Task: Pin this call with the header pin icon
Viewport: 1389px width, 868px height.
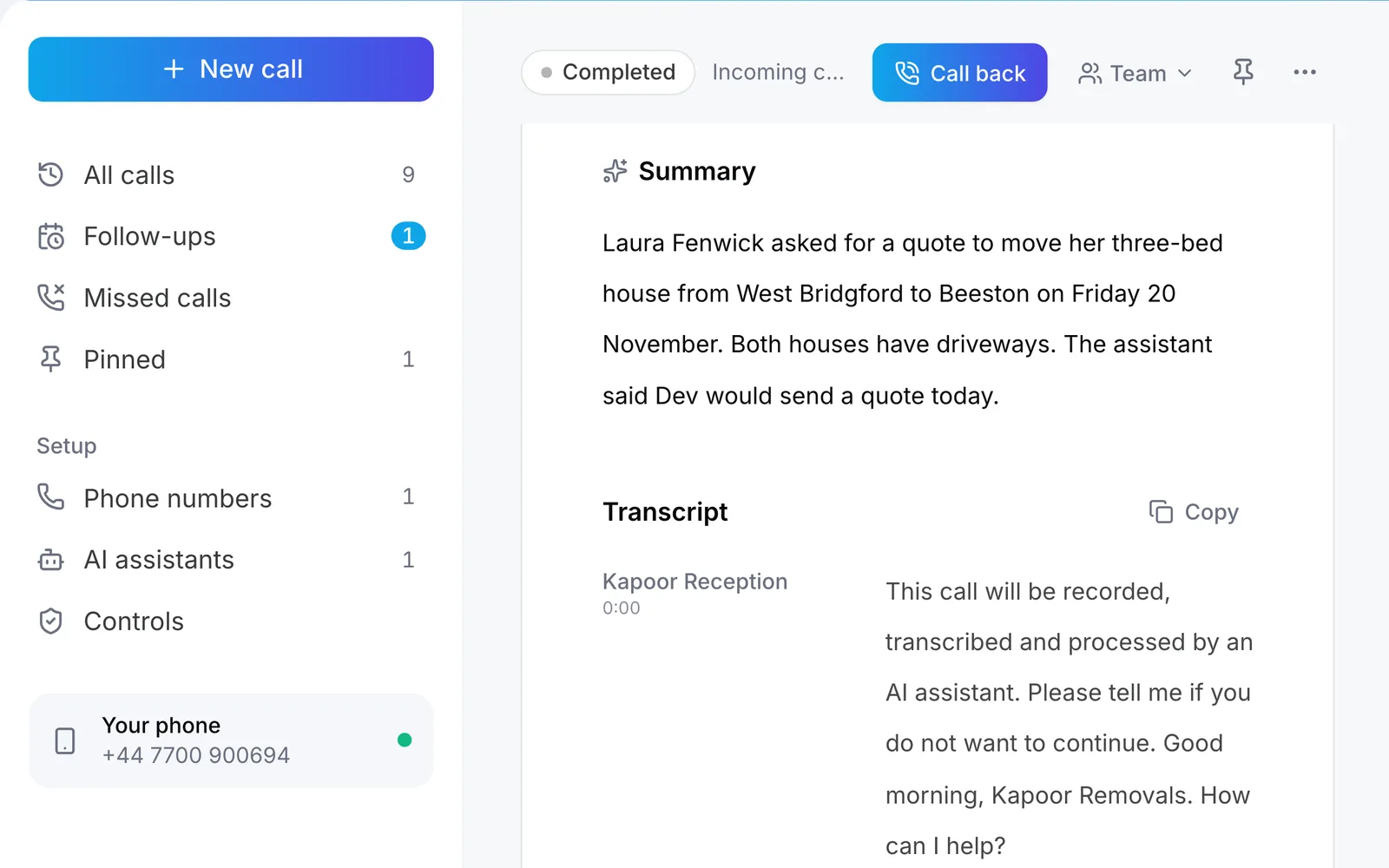Action: tap(1243, 72)
